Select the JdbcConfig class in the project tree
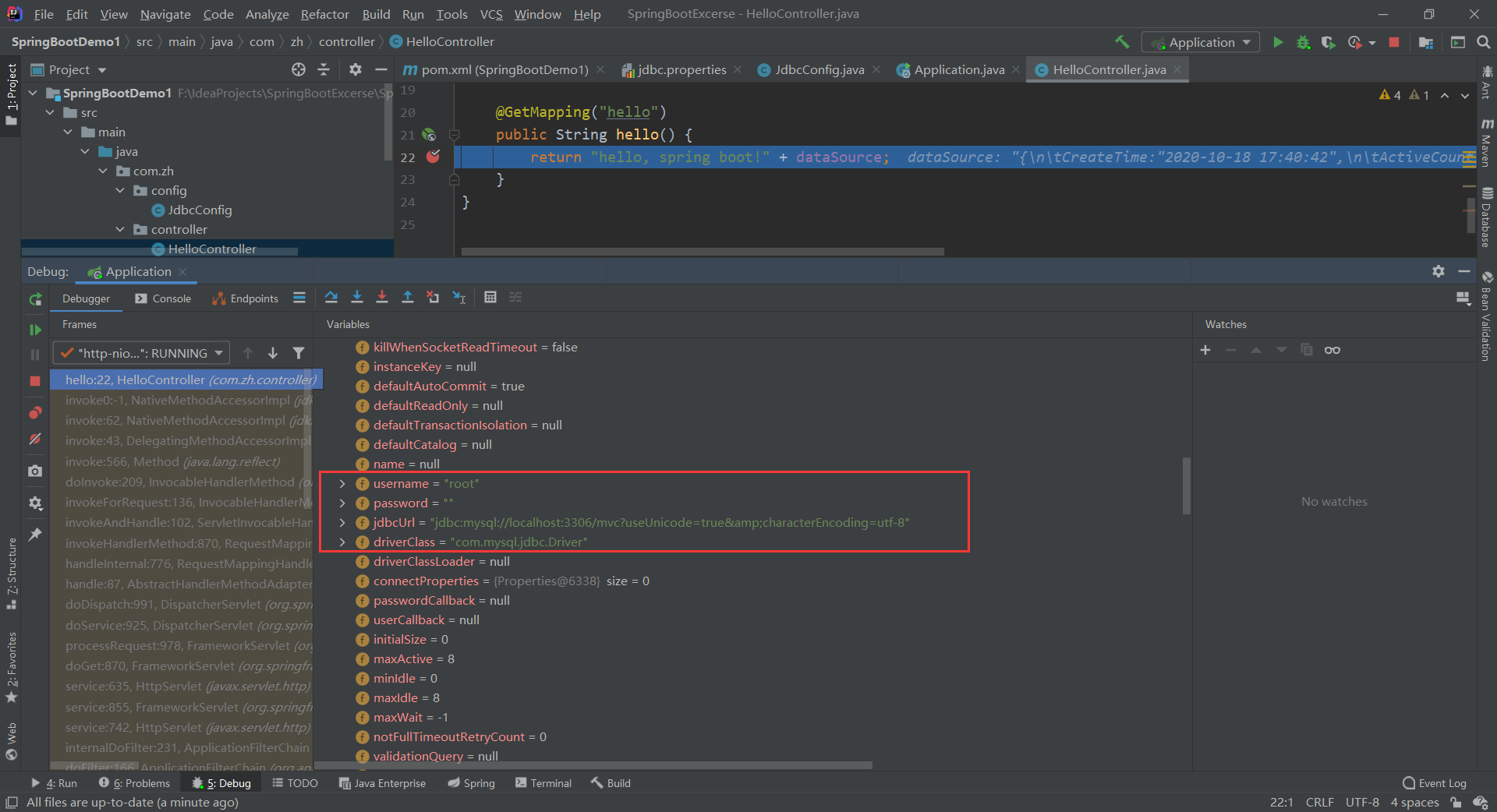This screenshot has width=1497, height=812. click(200, 210)
